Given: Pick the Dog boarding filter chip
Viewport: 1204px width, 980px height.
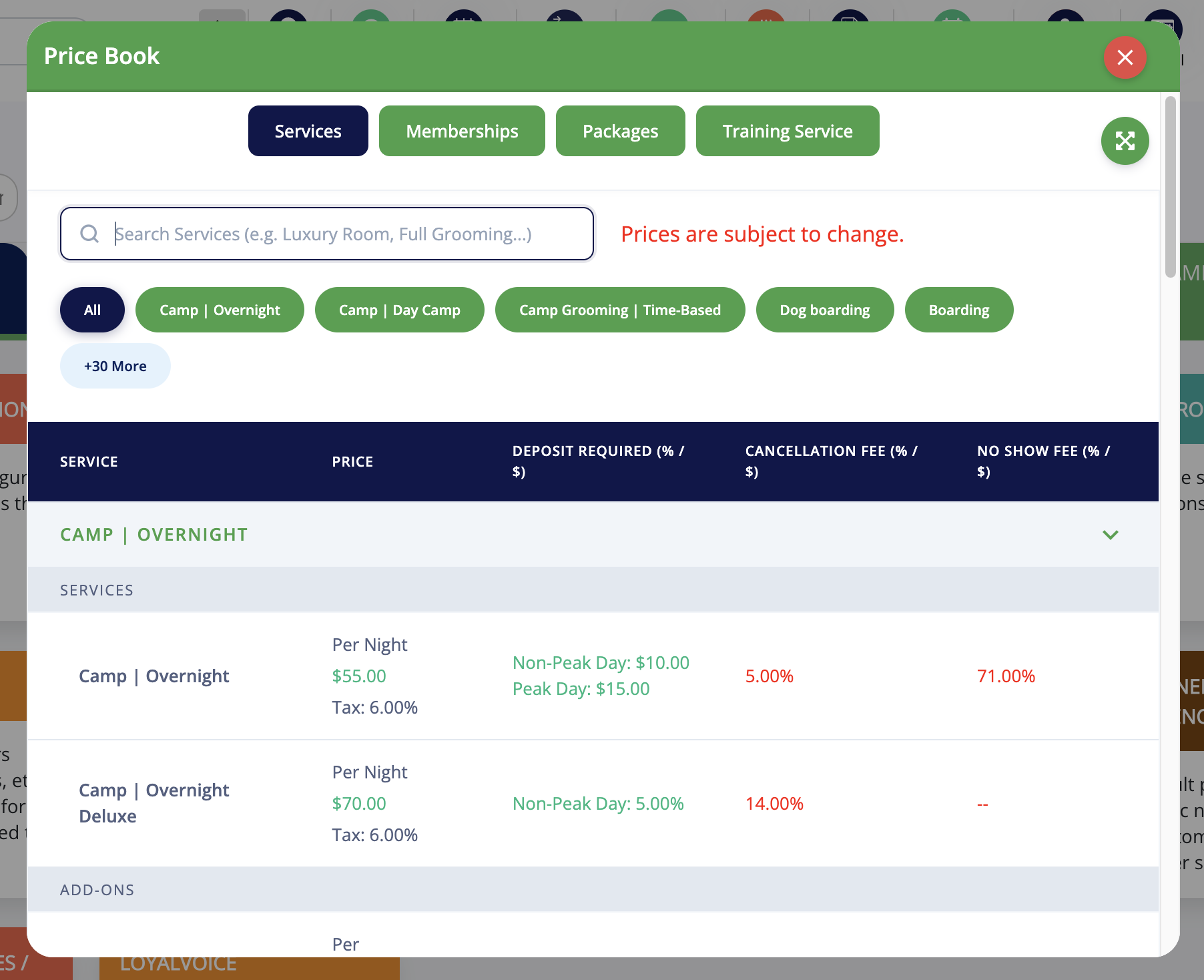Looking at the screenshot, I should point(824,310).
